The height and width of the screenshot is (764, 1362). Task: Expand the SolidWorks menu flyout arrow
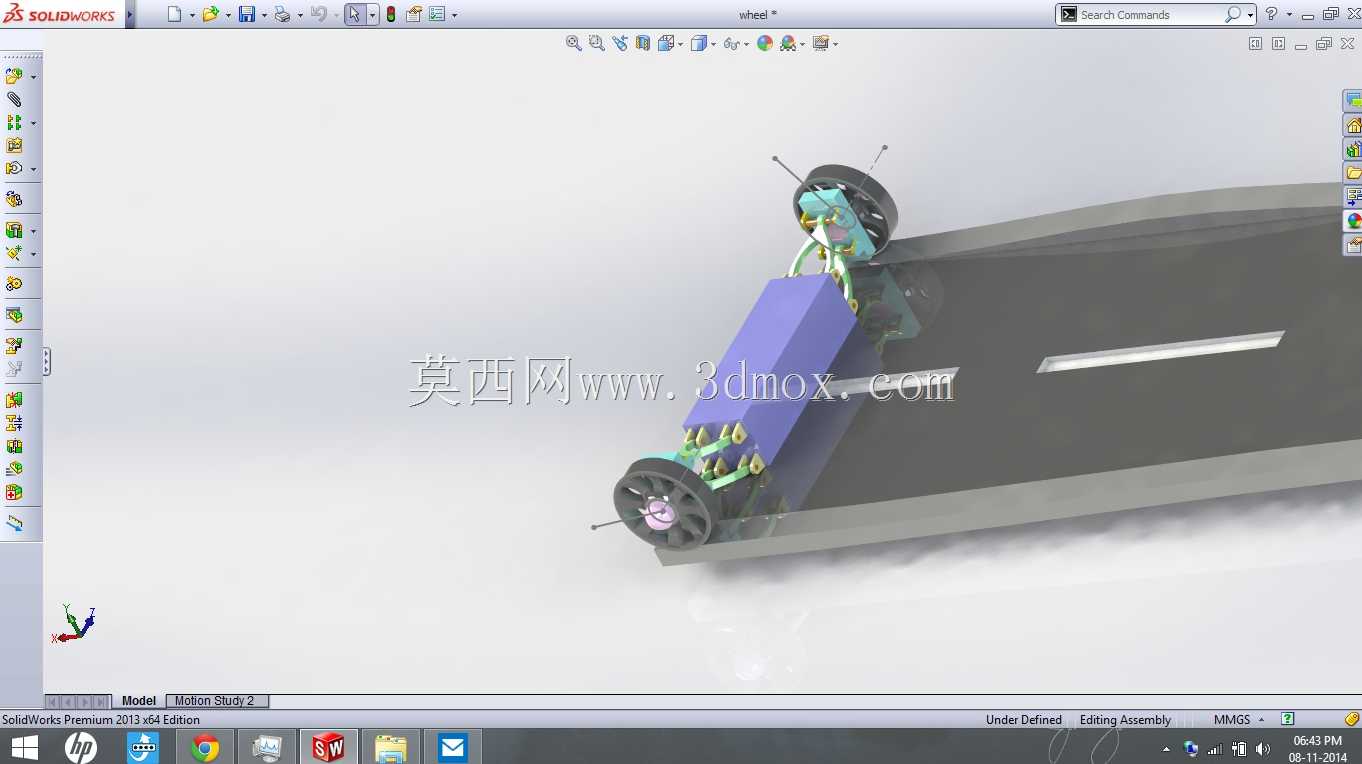(130, 14)
